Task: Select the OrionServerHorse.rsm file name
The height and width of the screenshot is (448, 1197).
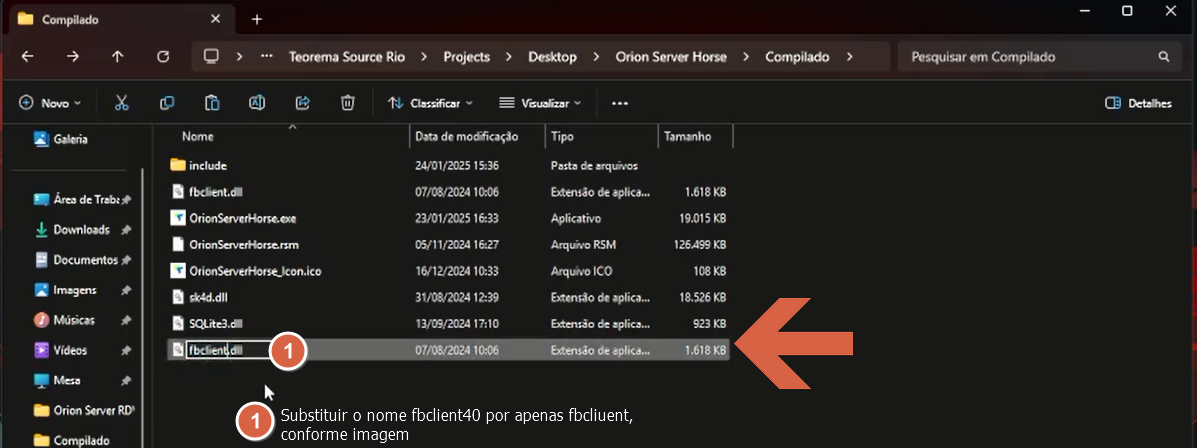Action: [x=244, y=244]
